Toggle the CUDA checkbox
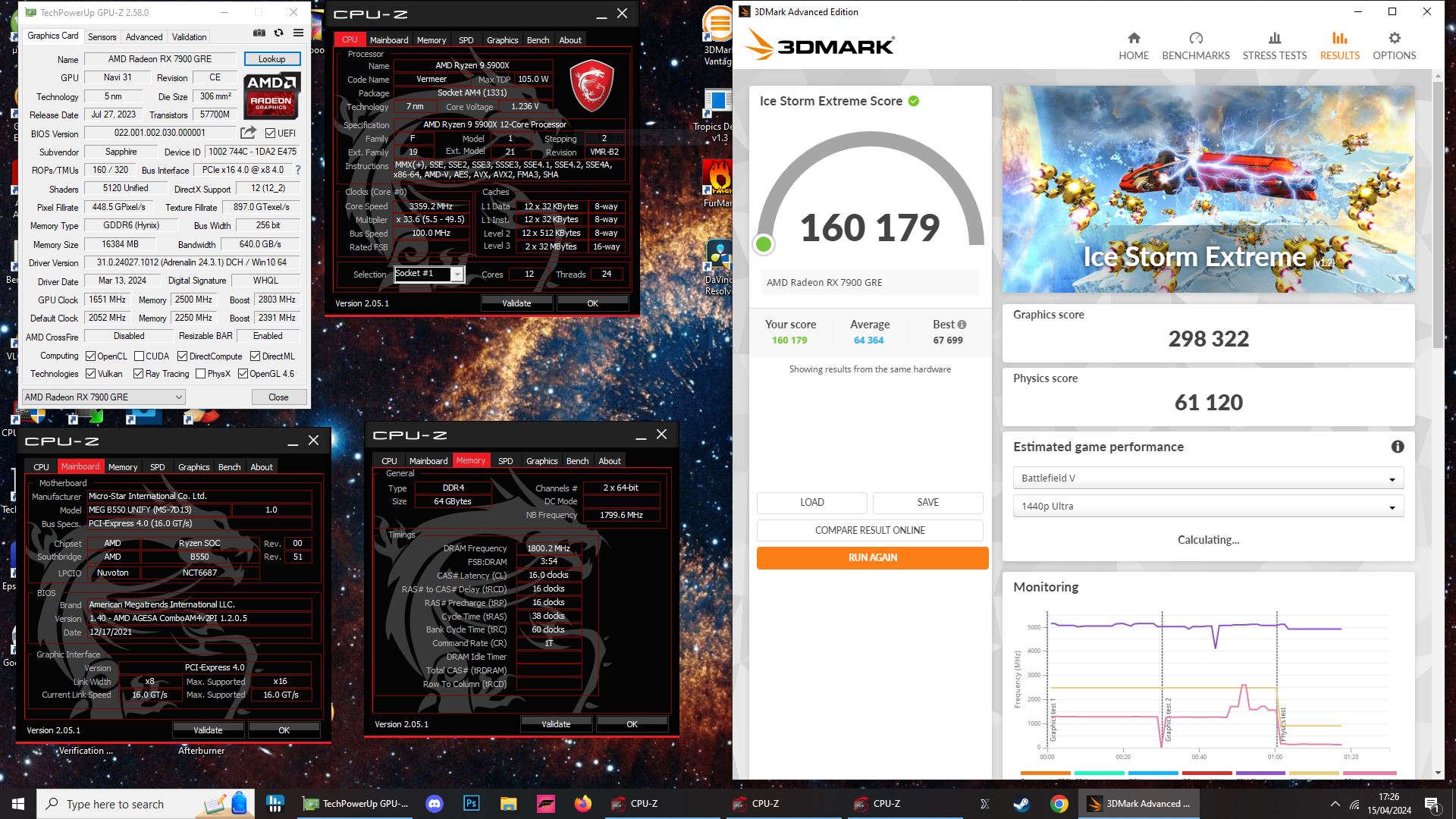The height and width of the screenshot is (819, 1456). point(139,356)
